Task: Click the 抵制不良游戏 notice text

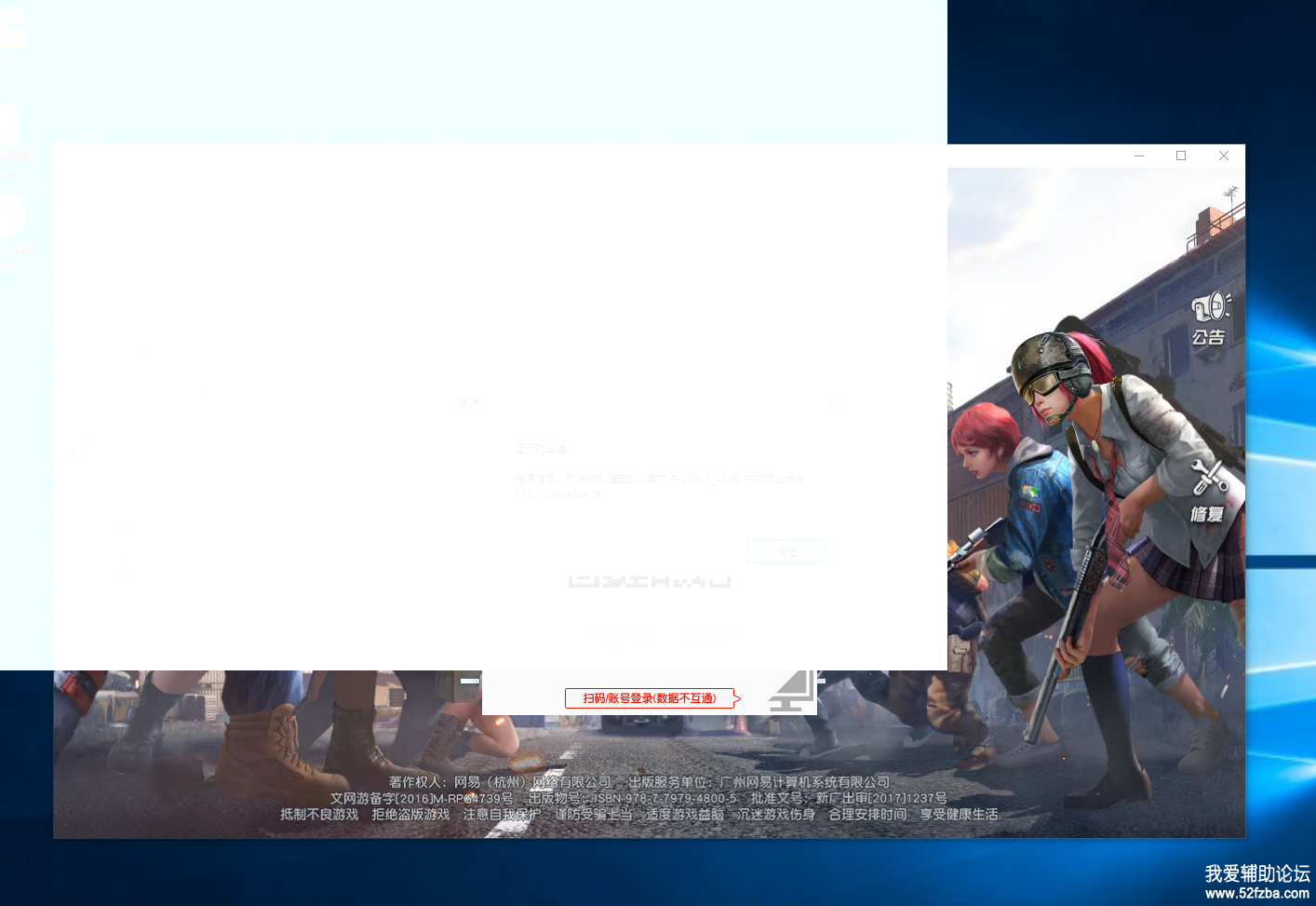Action: (x=319, y=814)
